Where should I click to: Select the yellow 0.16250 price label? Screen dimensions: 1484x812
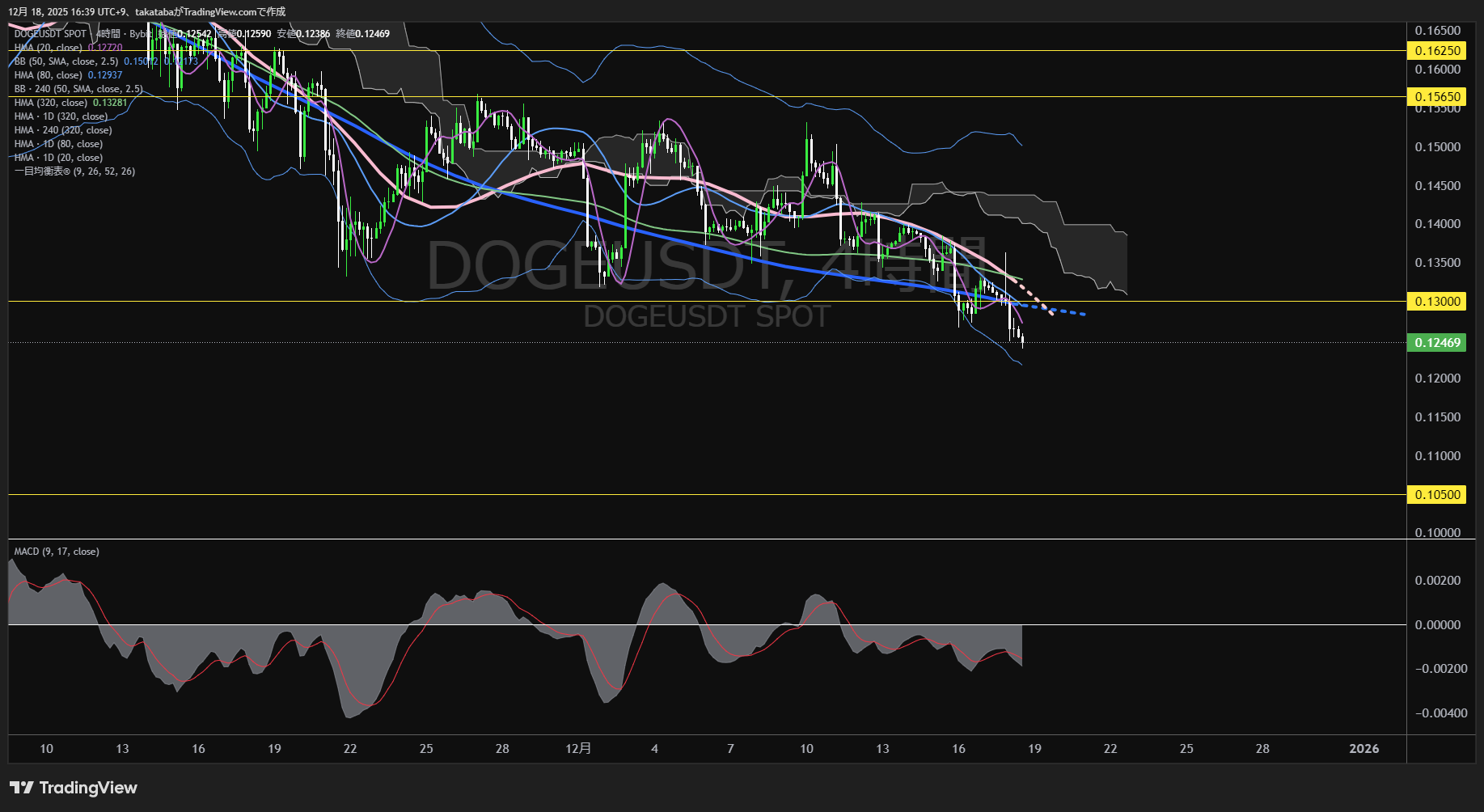[x=1437, y=51]
